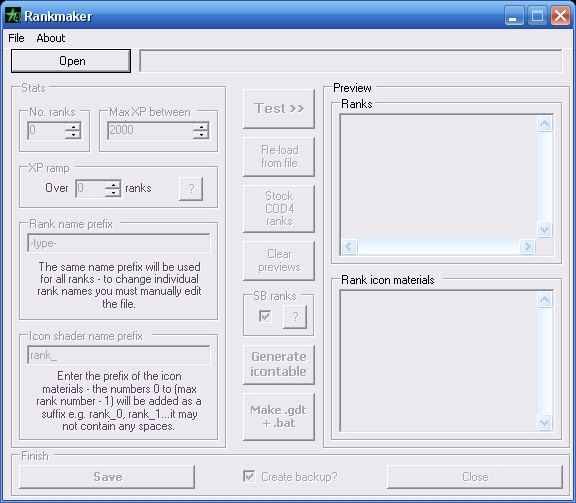Click Make .gdt + .bat button
This screenshot has width=576, height=503.
(279, 417)
